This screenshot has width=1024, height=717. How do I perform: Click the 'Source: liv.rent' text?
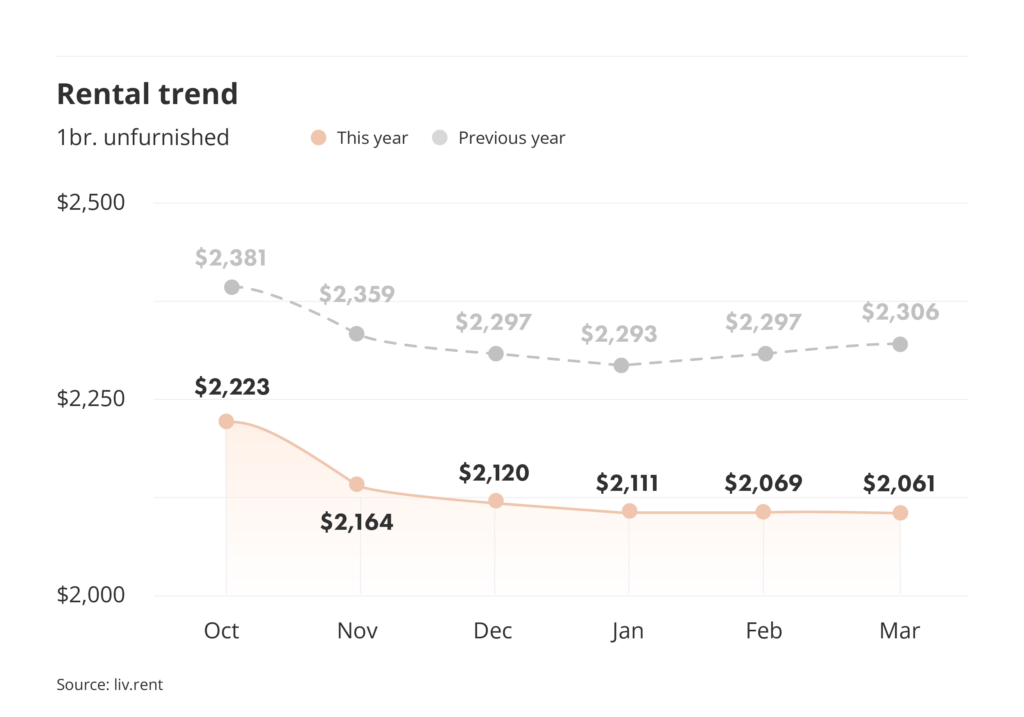[109, 685]
